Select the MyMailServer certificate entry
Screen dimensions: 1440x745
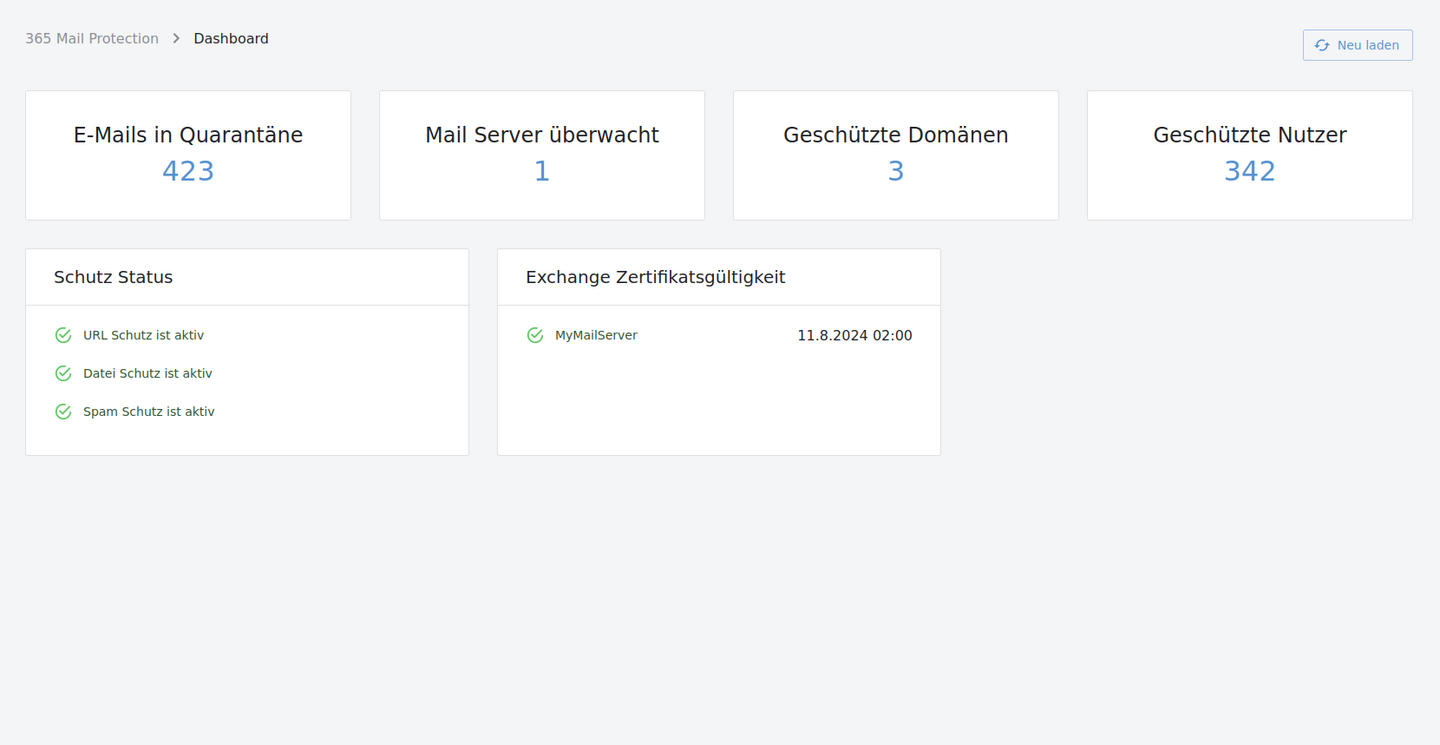[596, 335]
